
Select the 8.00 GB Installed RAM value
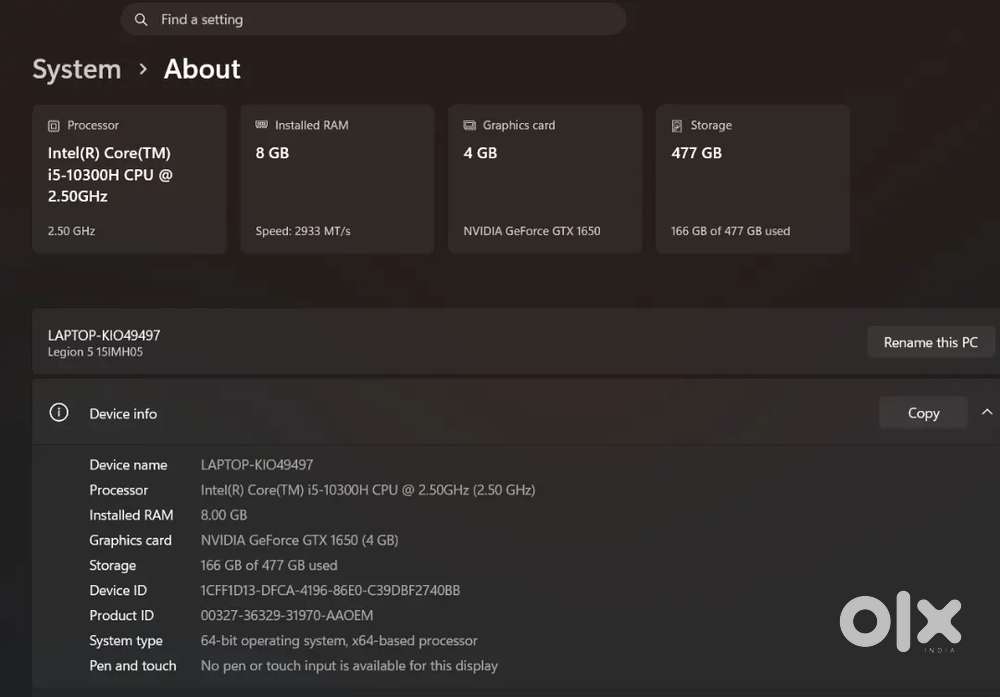tap(224, 515)
